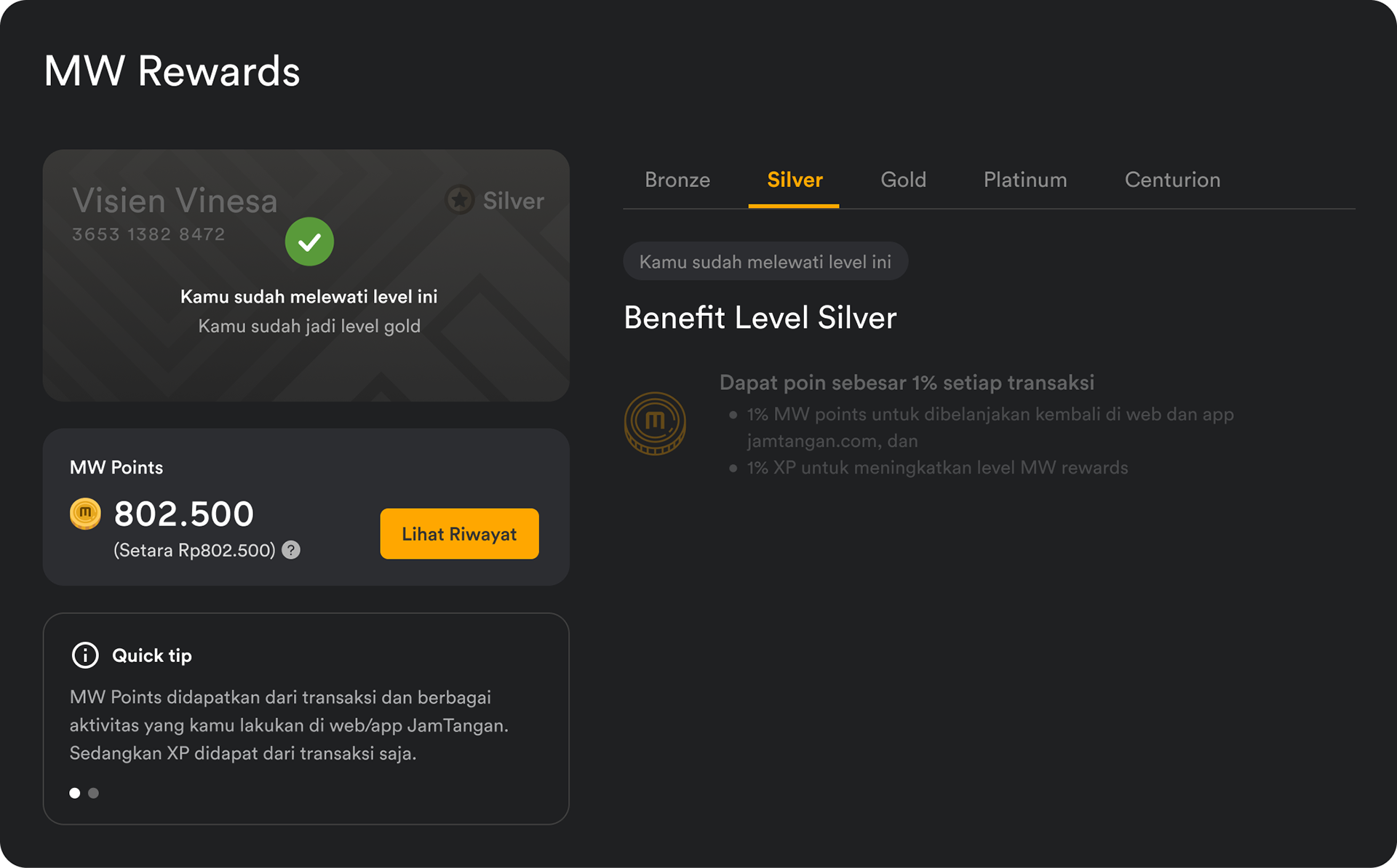Open the Gold level tab
Image resolution: width=1397 pixels, height=868 pixels.
coord(903,180)
